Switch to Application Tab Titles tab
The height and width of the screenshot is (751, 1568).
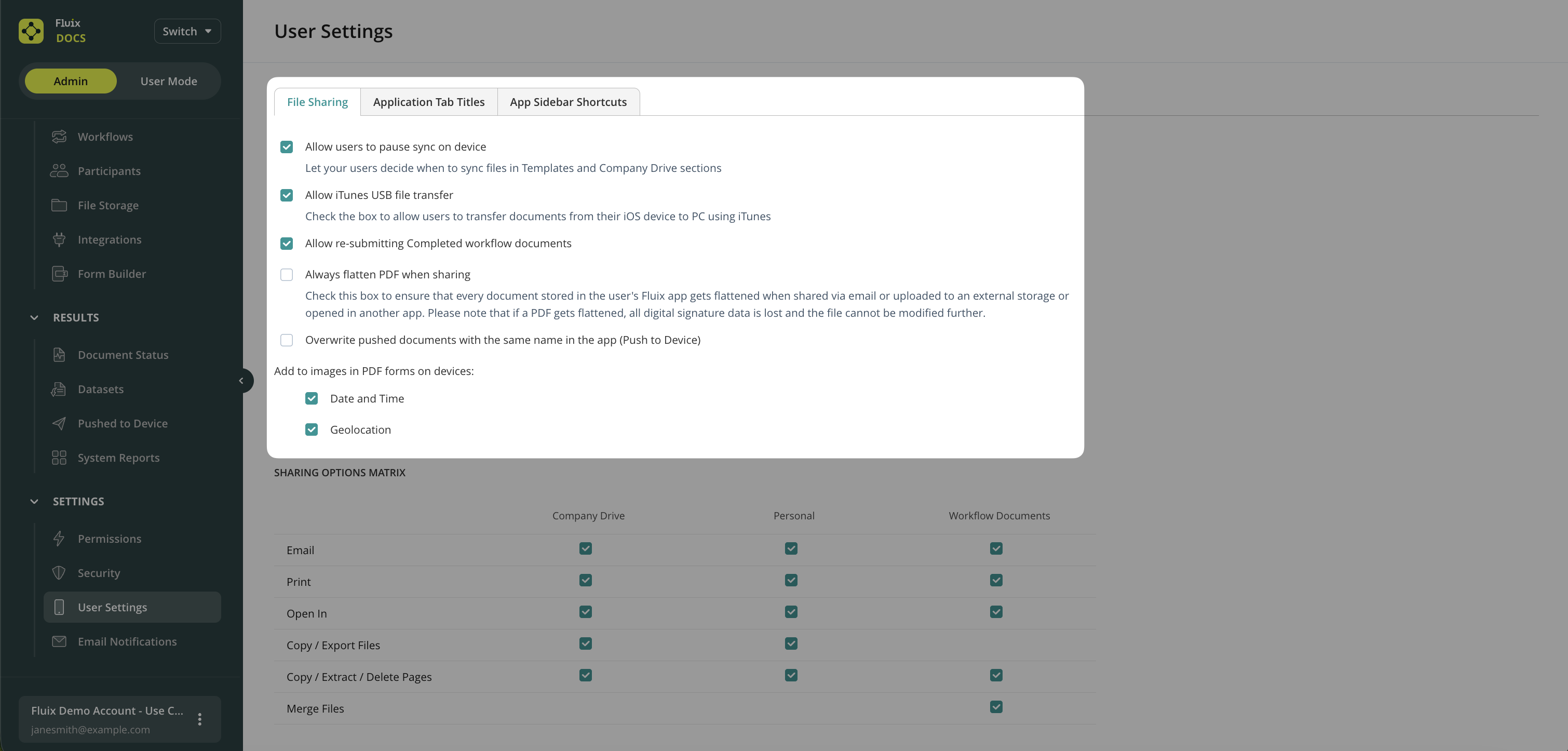pos(428,102)
